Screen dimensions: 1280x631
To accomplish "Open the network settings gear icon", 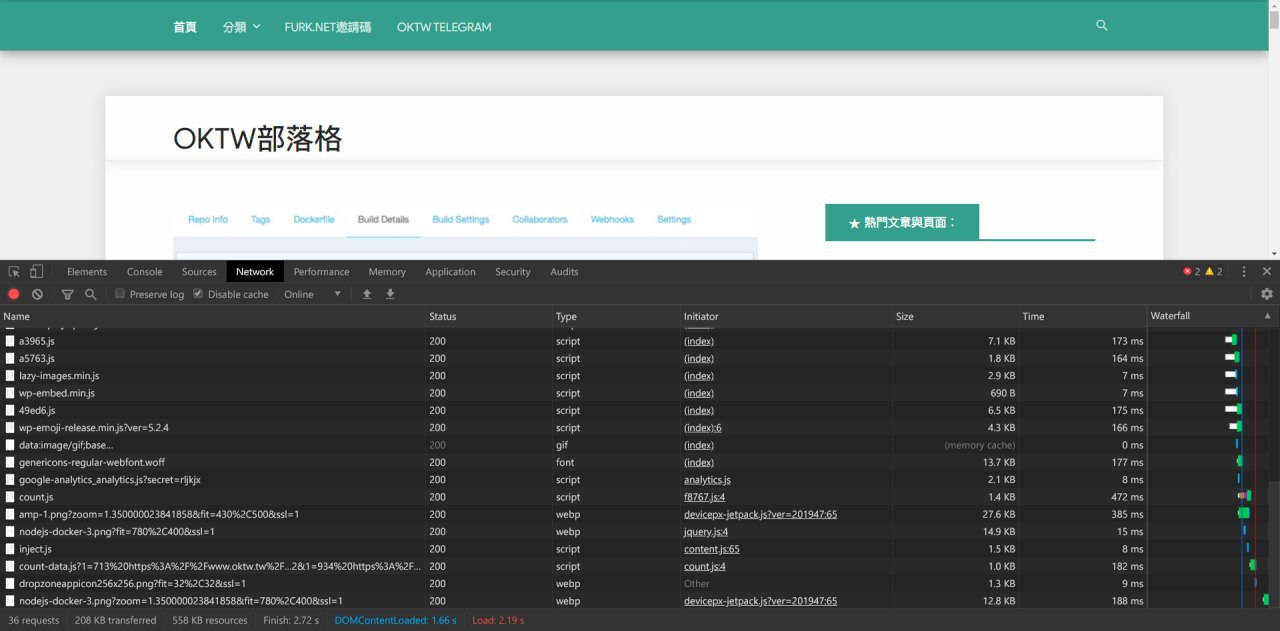I will pos(1267,294).
